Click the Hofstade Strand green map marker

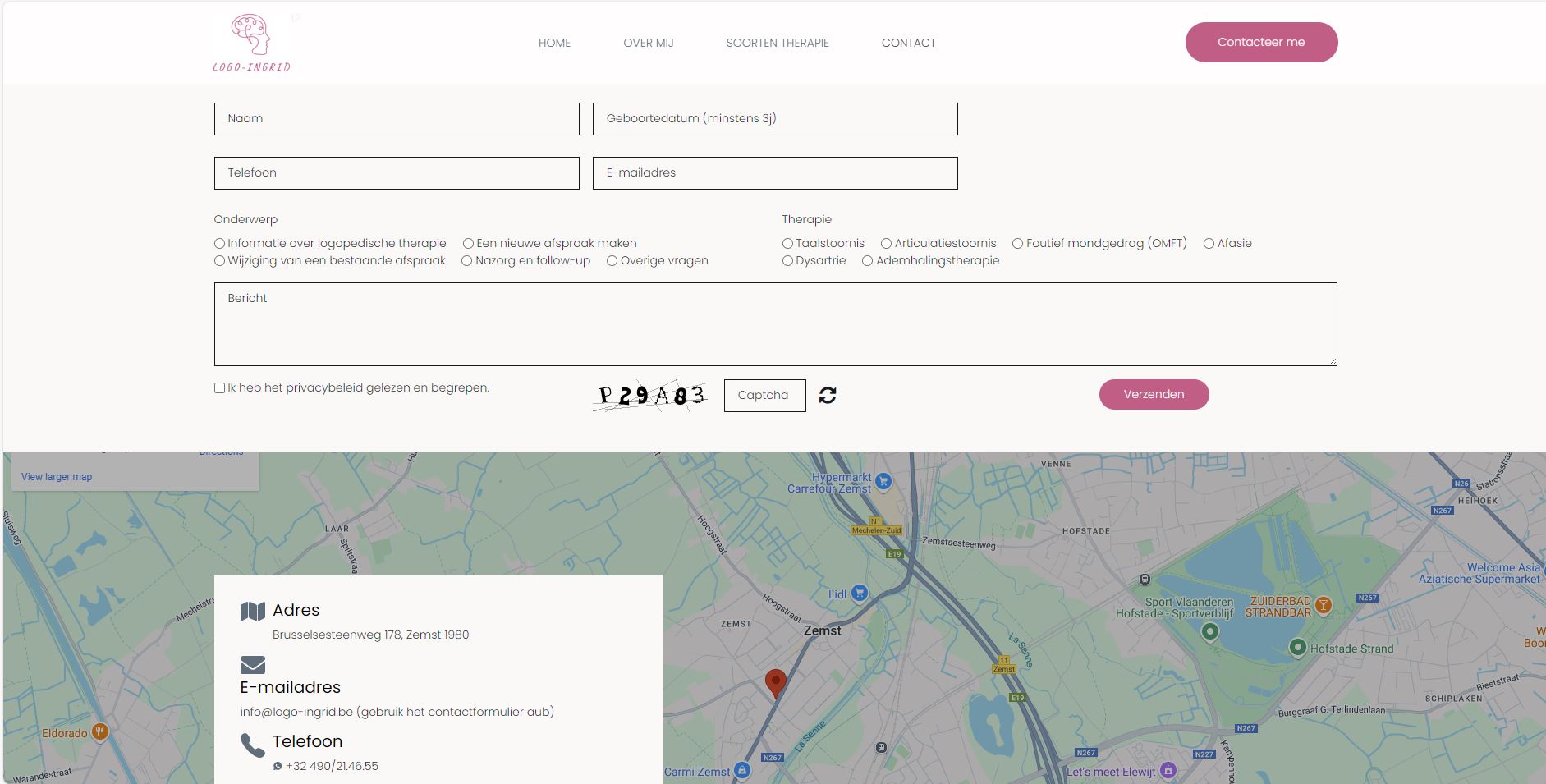1297,648
